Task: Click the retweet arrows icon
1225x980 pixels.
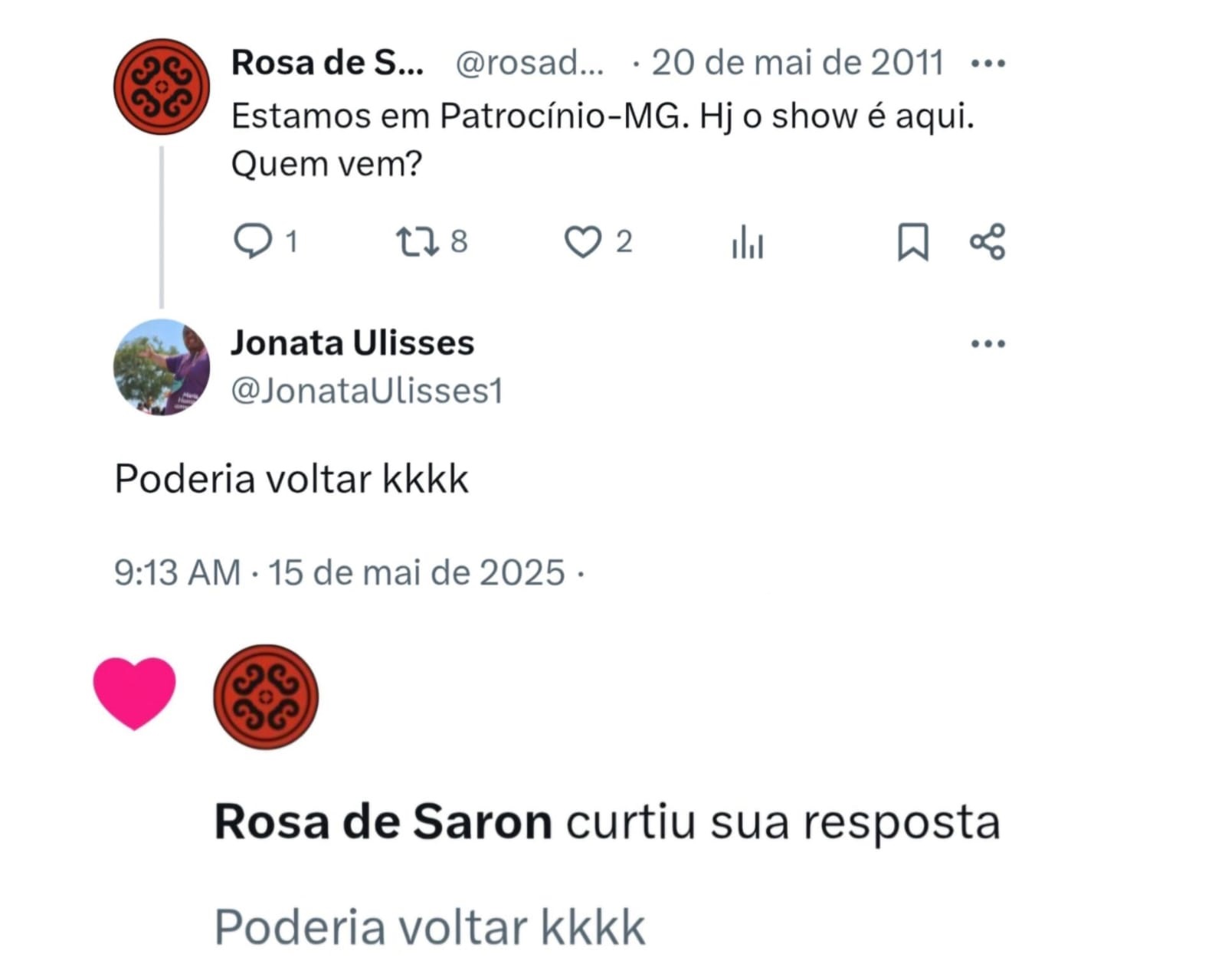Action: 417,241
